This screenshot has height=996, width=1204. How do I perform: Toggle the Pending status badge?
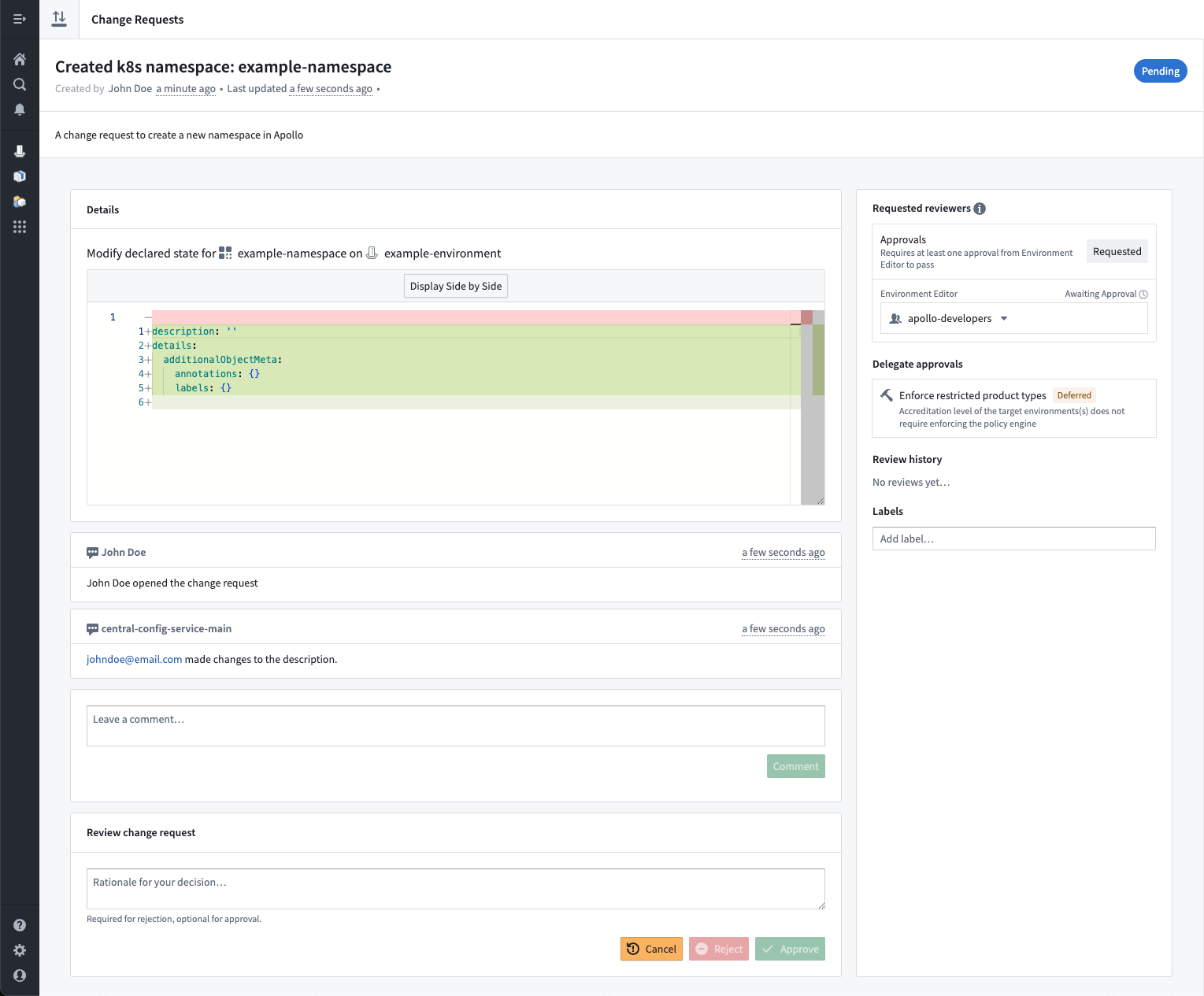coord(1160,71)
